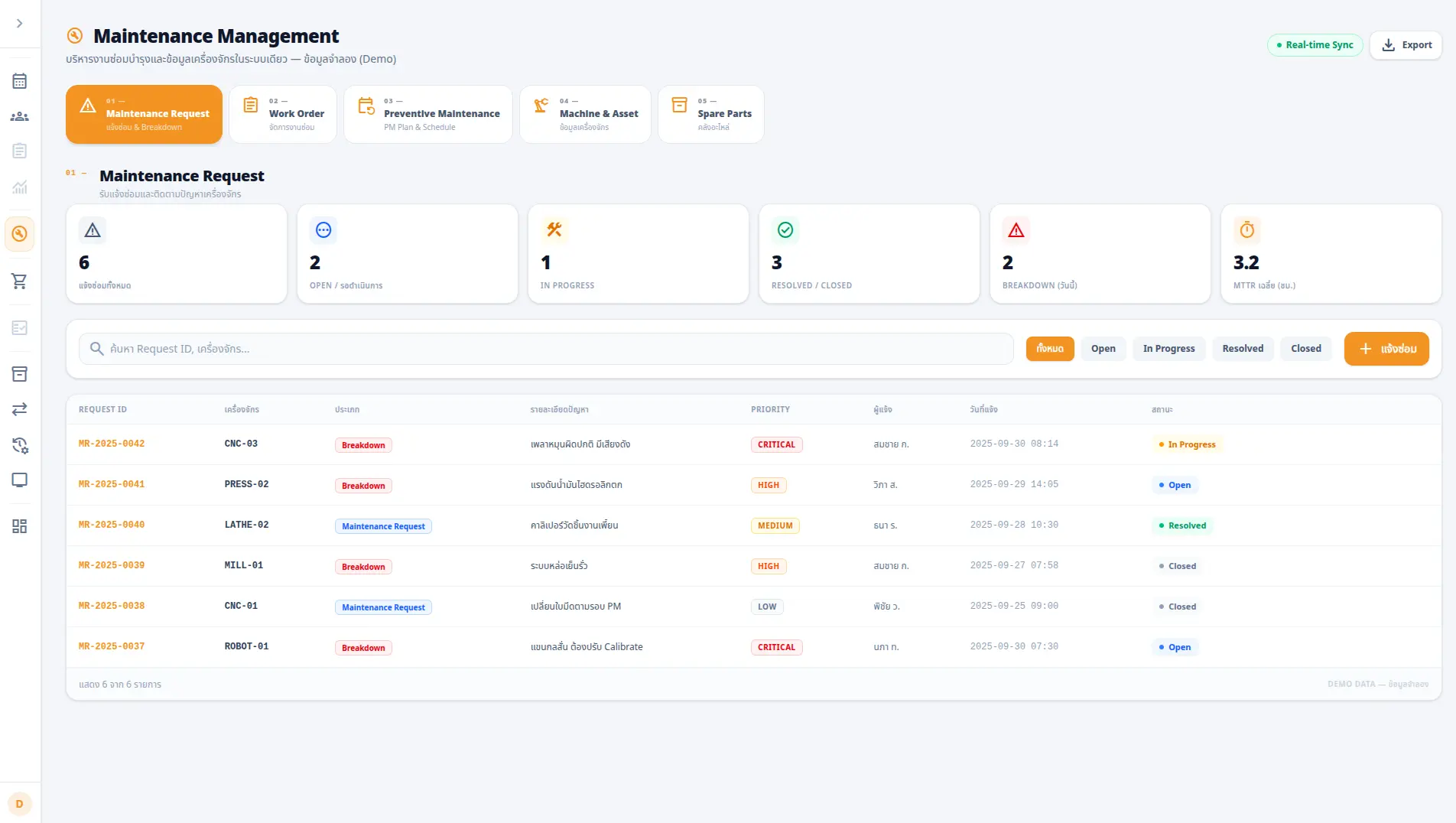Open the checklist image sidebar icon
The height and width of the screenshot is (823, 1456).
click(x=20, y=327)
